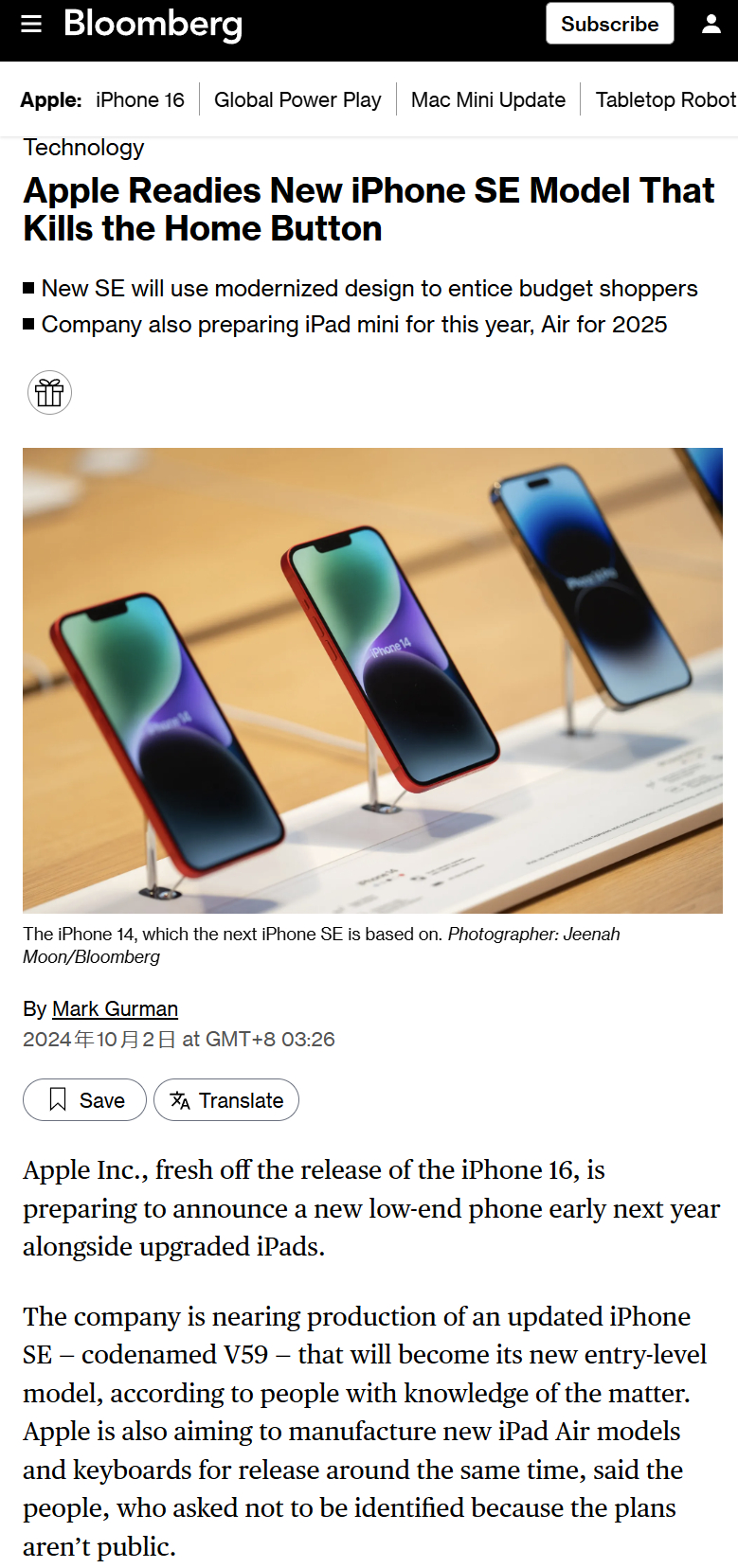Open the iPhone 14 article photo

tap(372, 680)
